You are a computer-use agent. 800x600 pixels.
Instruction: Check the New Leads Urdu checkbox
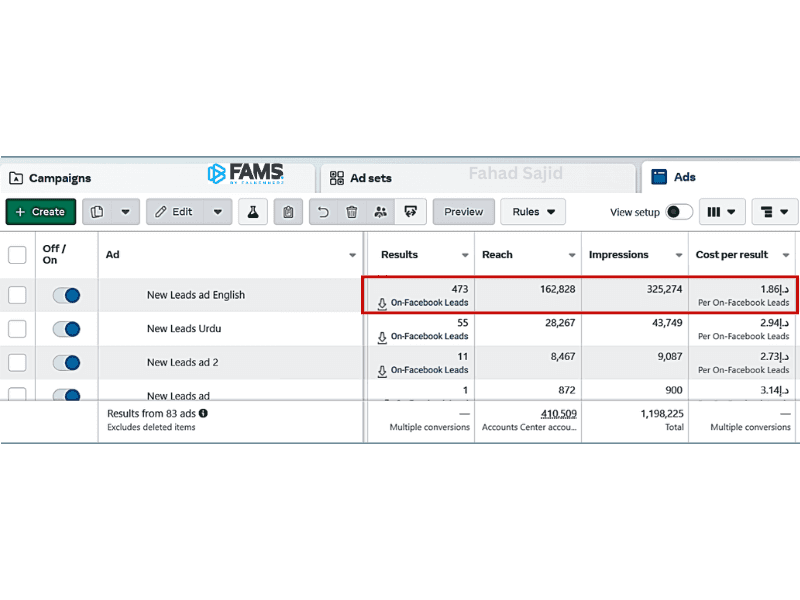click(17, 329)
